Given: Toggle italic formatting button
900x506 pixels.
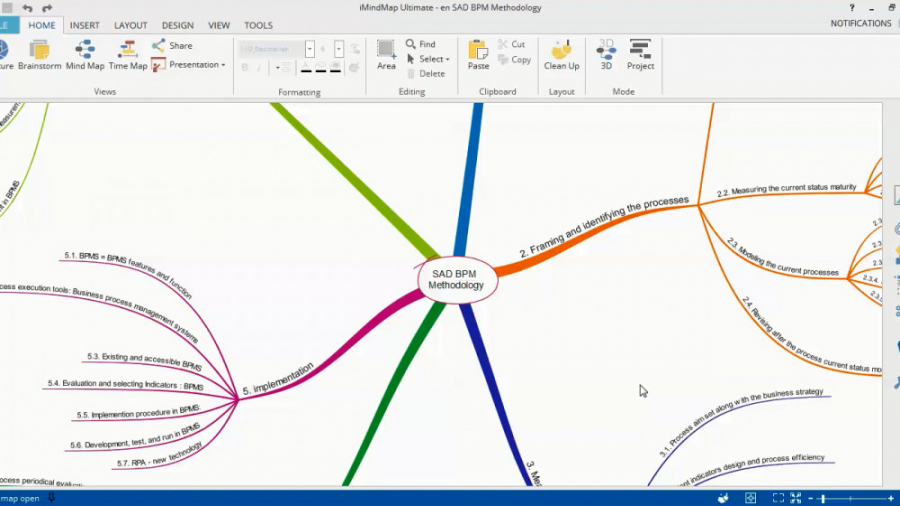Looking at the screenshot, I should [x=259, y=68].
